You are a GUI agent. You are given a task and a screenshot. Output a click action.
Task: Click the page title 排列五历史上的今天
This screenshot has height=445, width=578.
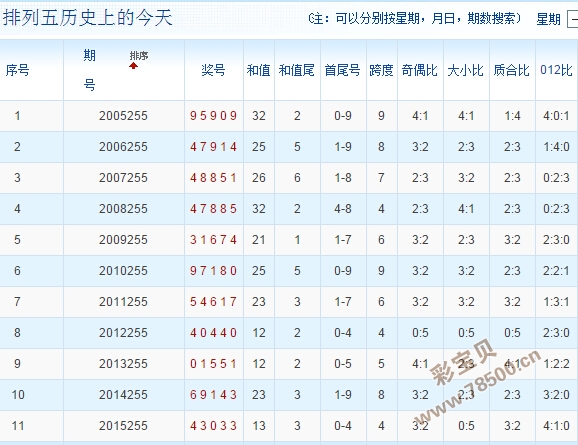[88, 18]
